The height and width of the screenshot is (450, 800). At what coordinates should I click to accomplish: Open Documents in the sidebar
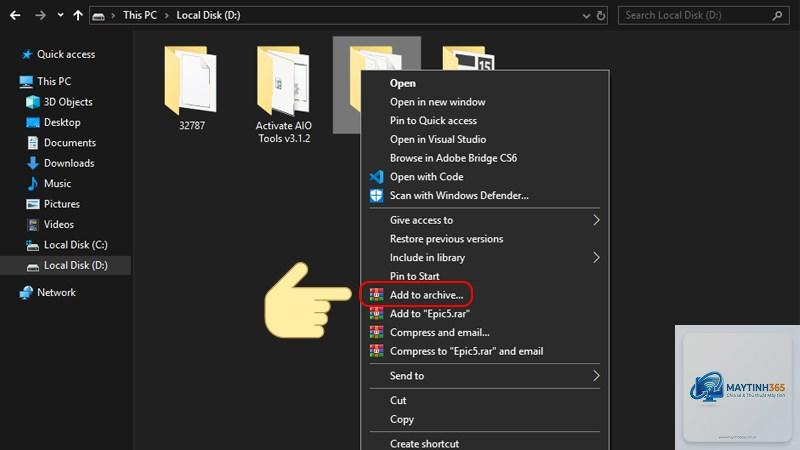pos(61,142)
